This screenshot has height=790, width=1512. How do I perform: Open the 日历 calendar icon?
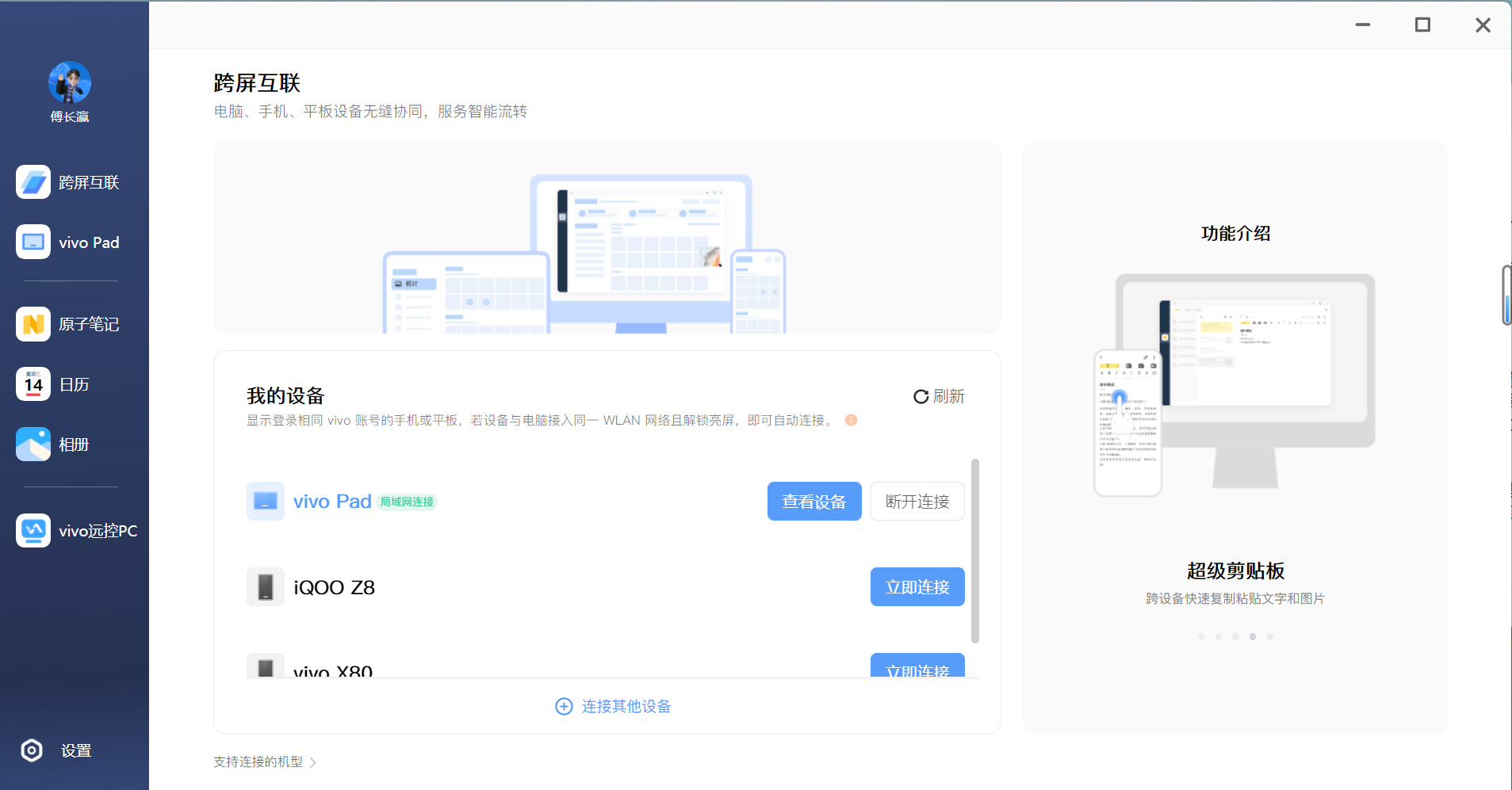pos(33,384)
